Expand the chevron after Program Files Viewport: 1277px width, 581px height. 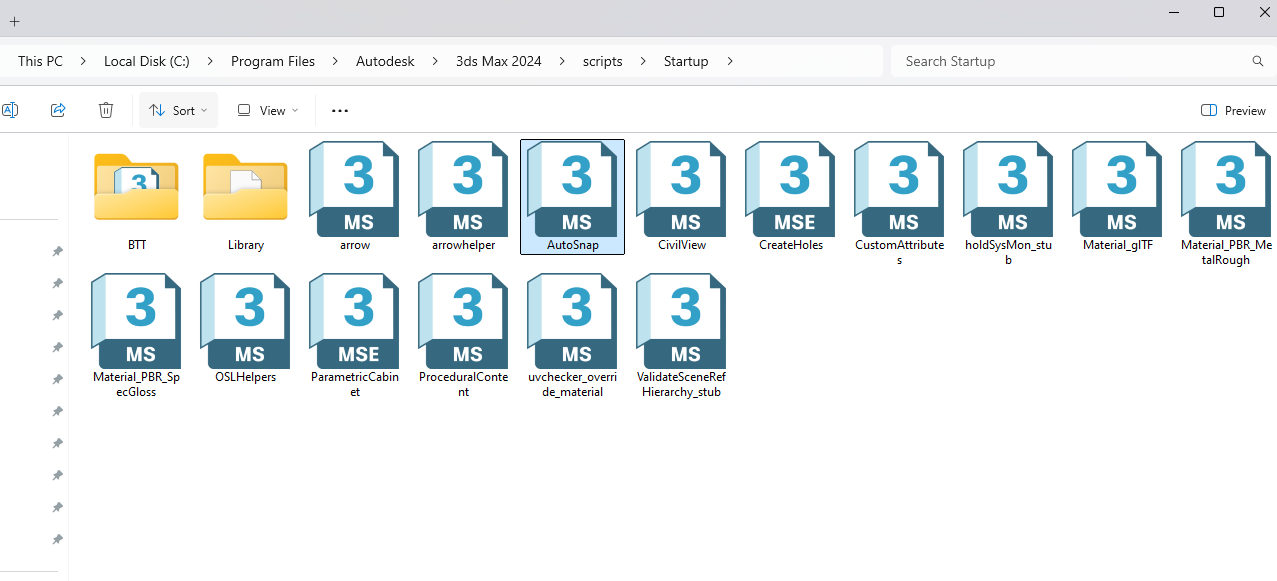click(x=335, y=61)
